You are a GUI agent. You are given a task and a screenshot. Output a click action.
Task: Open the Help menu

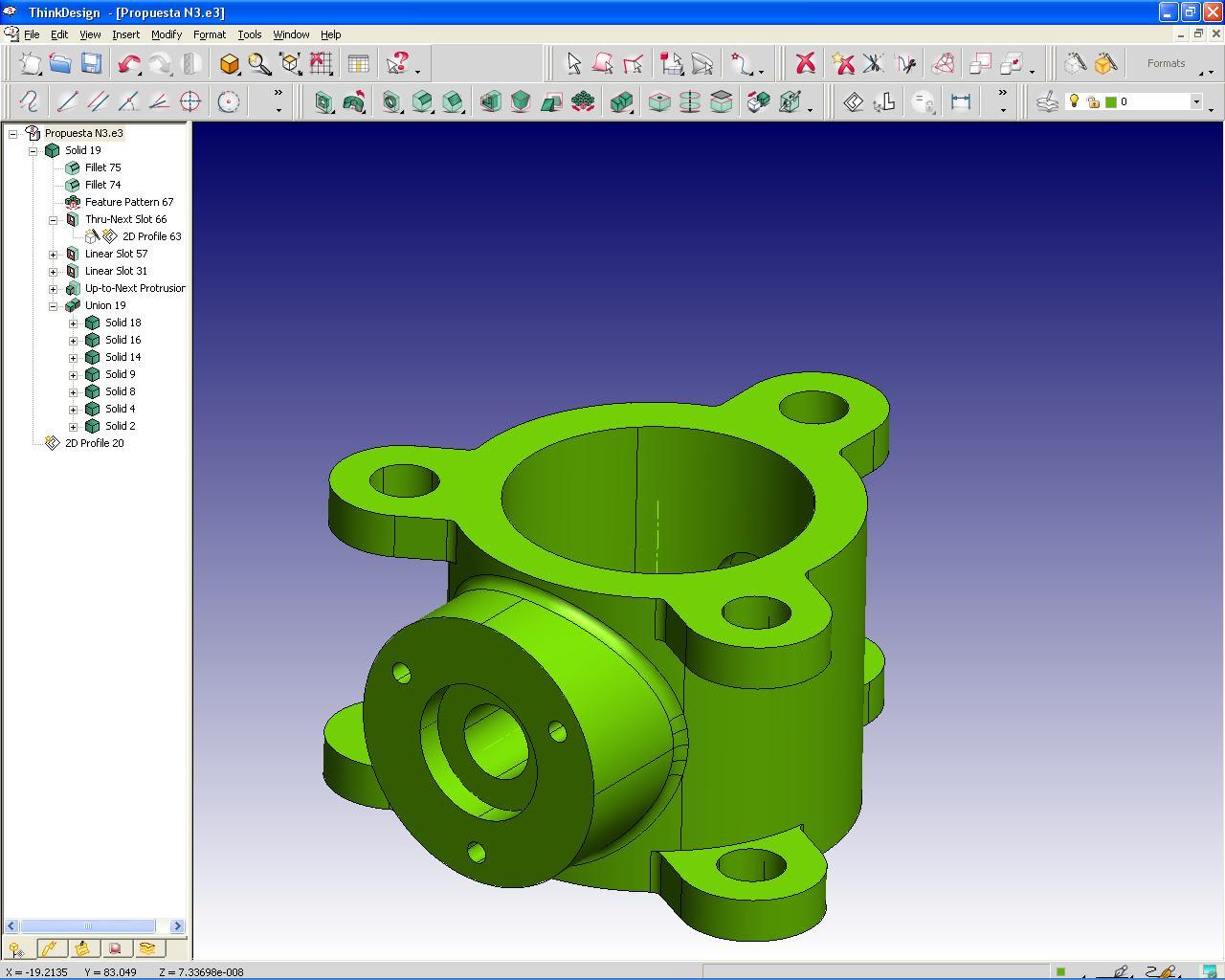(x=330, y=34)
